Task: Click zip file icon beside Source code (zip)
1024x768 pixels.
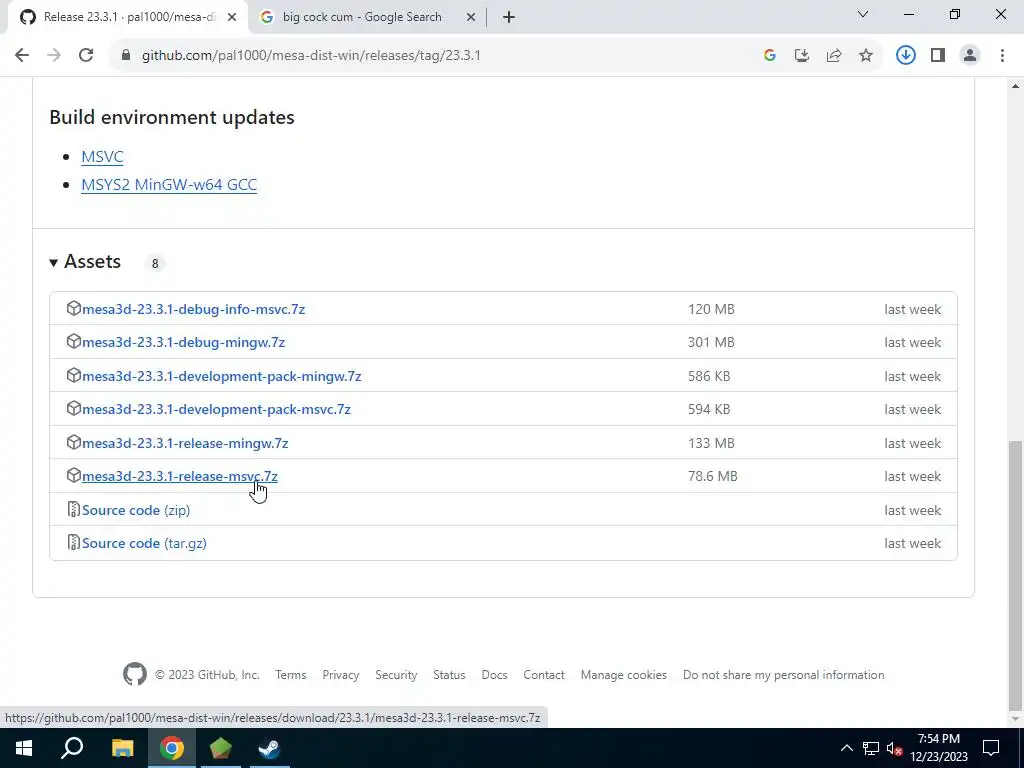Action: [74, 509]
